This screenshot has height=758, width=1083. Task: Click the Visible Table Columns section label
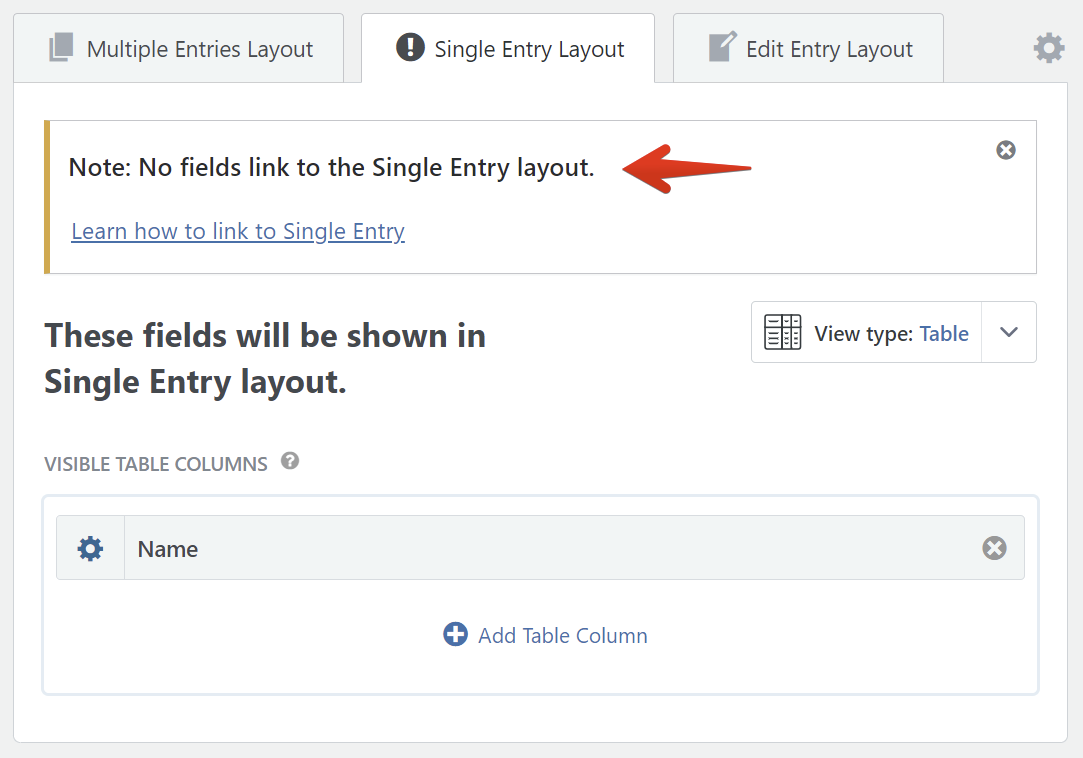(x=156, y=464)
